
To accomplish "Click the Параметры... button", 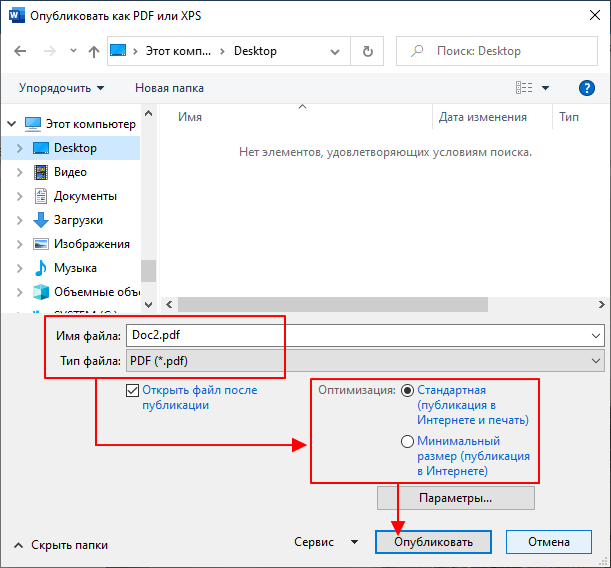I will (x=455, y=497).
